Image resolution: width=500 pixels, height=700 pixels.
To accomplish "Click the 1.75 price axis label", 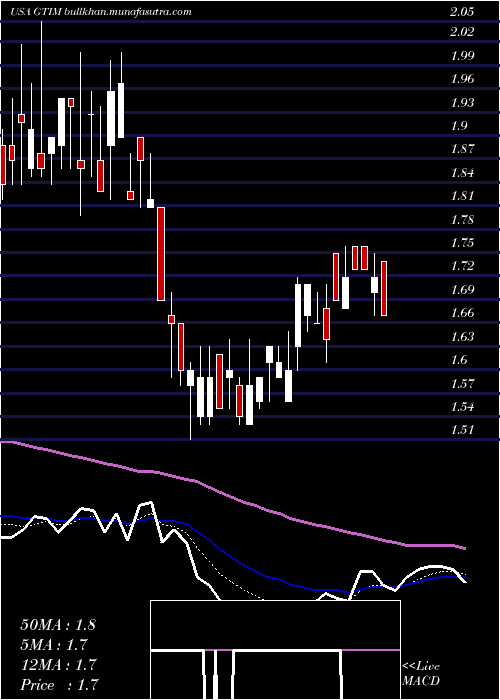I will 462,243.
